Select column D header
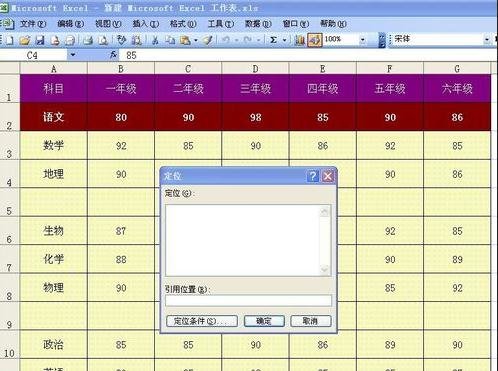Image resolution: width=498 pixels, height=371 pixels. [255, 69]
